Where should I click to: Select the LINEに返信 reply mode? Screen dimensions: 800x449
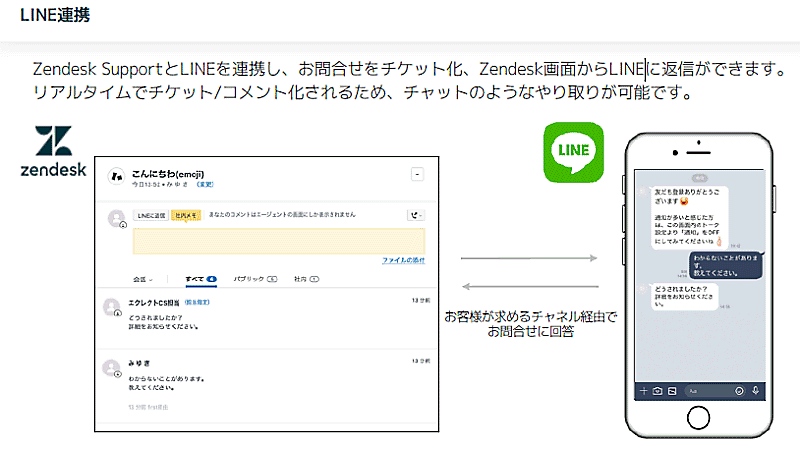pyautogui.click(x=151, y=215)
